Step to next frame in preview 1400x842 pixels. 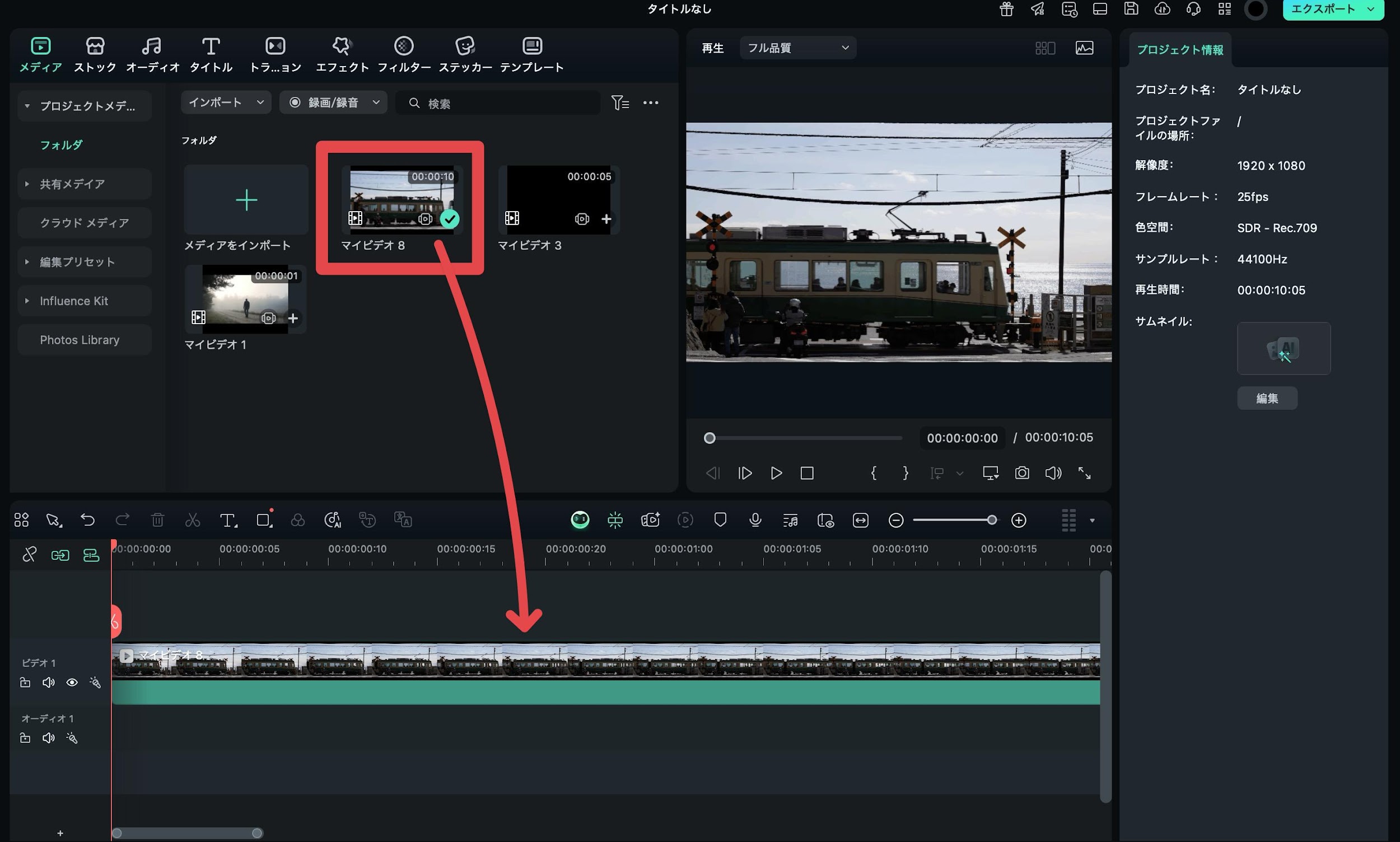click(745, 473)
